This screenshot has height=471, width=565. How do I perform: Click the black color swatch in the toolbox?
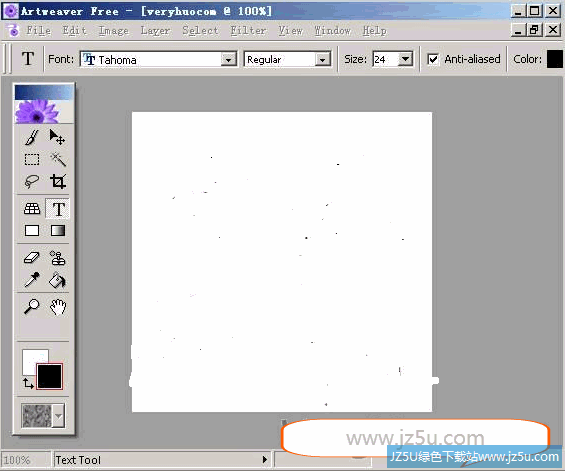49,377
